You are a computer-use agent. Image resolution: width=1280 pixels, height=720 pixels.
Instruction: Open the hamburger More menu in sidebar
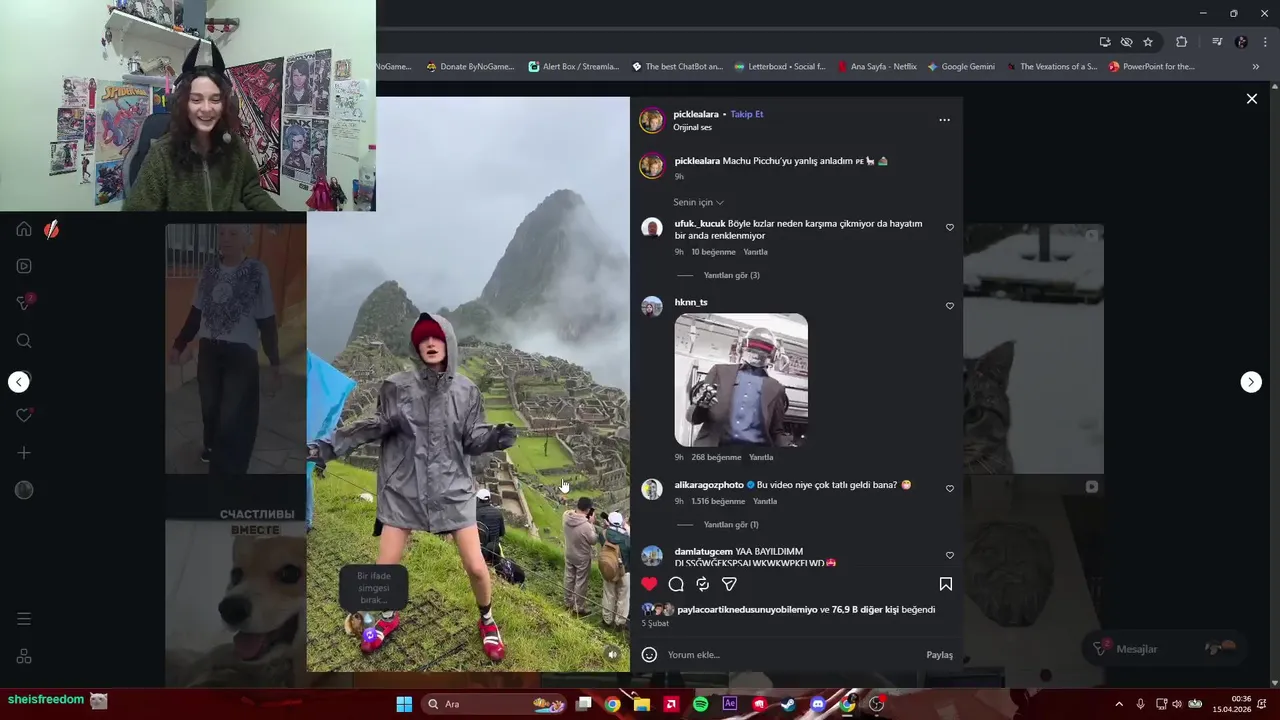click(24, 619)
